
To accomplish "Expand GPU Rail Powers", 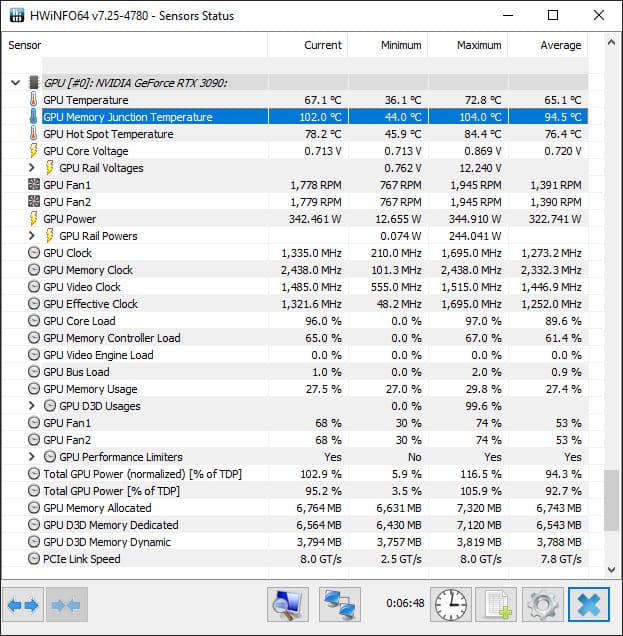I will click(32, 236).
